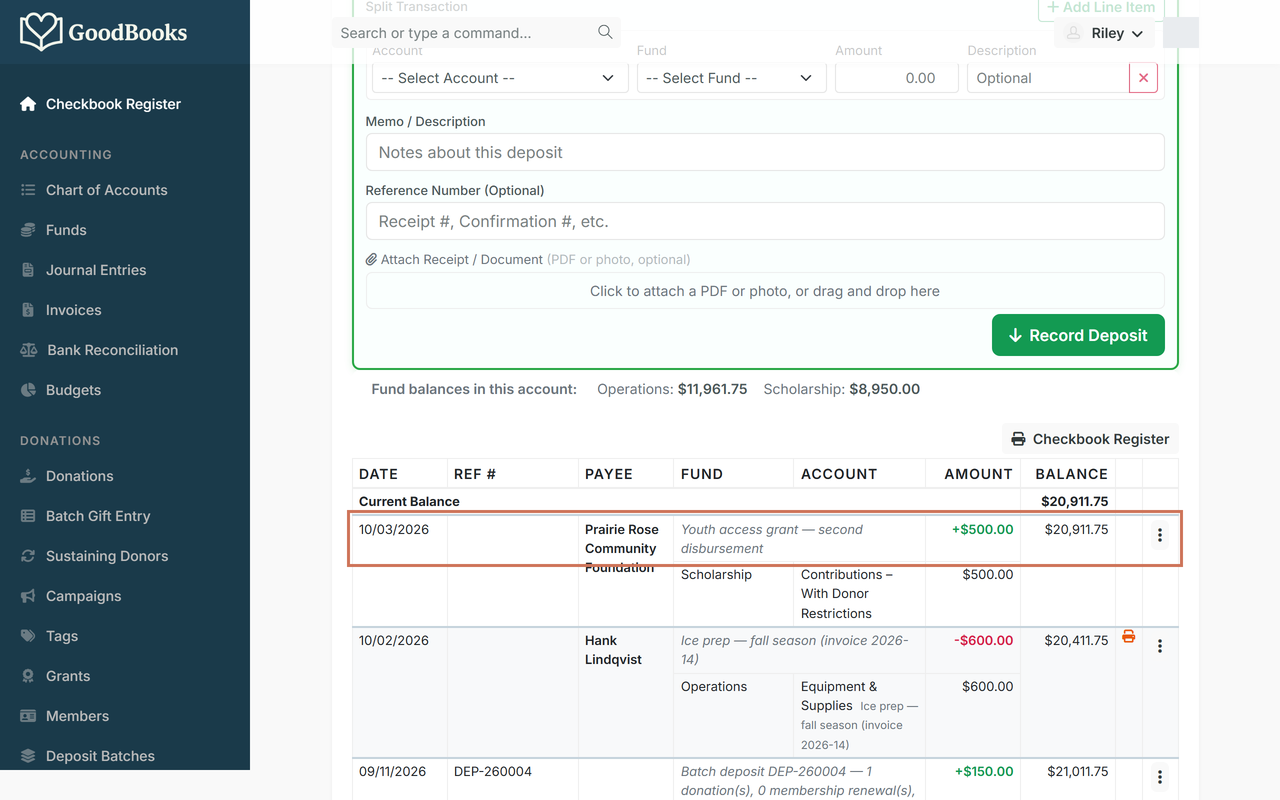This screenshot has width=1280, height=800.
Task: Click the Journal Entries document icon
Action: (28, 270)
